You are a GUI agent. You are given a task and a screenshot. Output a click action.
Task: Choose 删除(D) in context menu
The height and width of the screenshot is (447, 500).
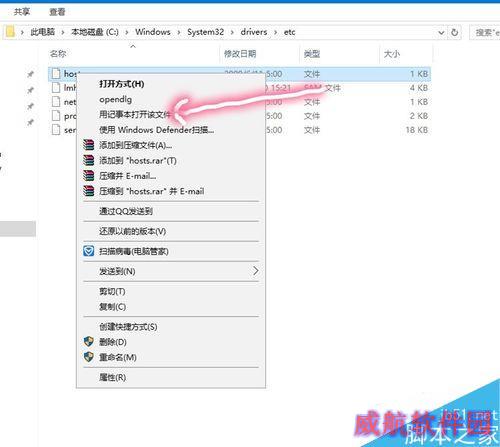(x=113, y=342)
